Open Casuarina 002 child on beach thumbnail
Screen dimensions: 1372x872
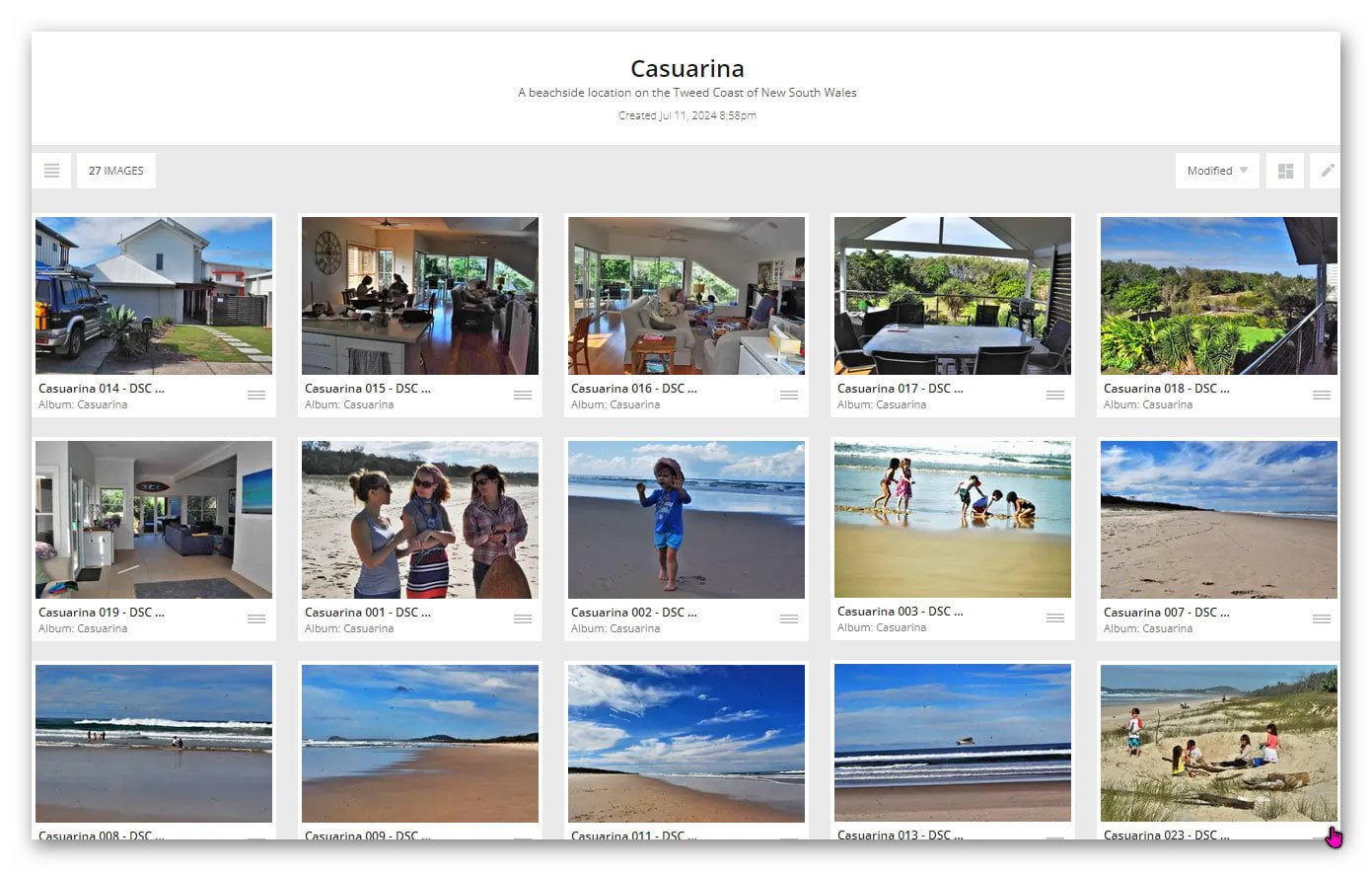(686, 520)
